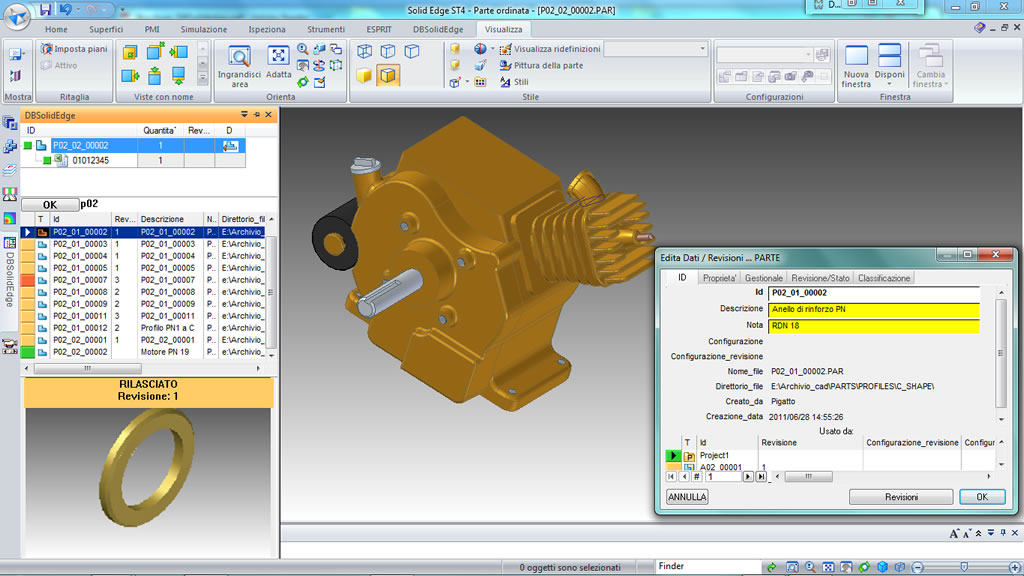Click ANNULLA in Edita Dati dialog
1024x576 pixels.
[x=687, y=497]
